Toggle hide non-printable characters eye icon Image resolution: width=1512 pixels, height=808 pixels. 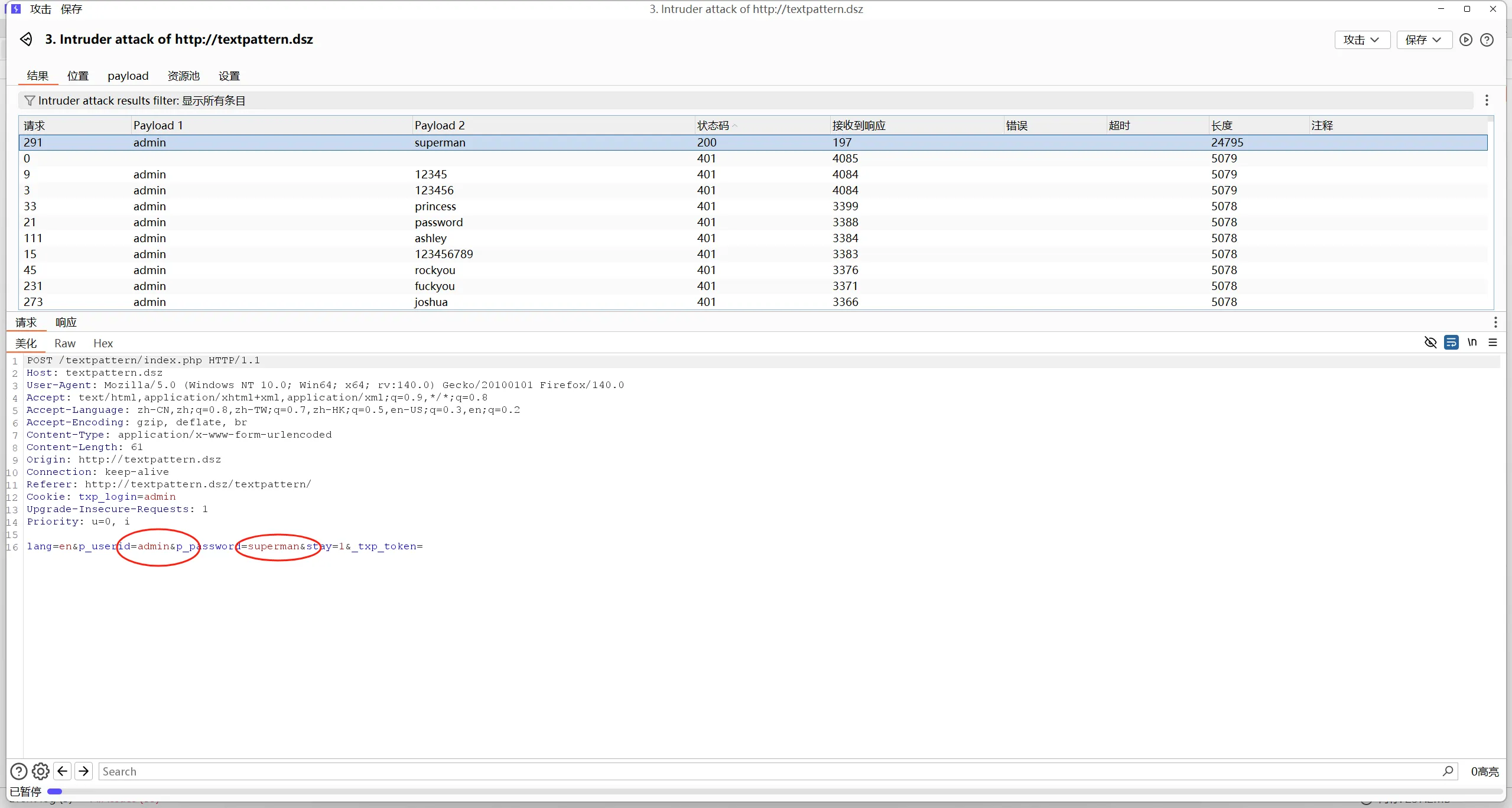pos(1430,343)
